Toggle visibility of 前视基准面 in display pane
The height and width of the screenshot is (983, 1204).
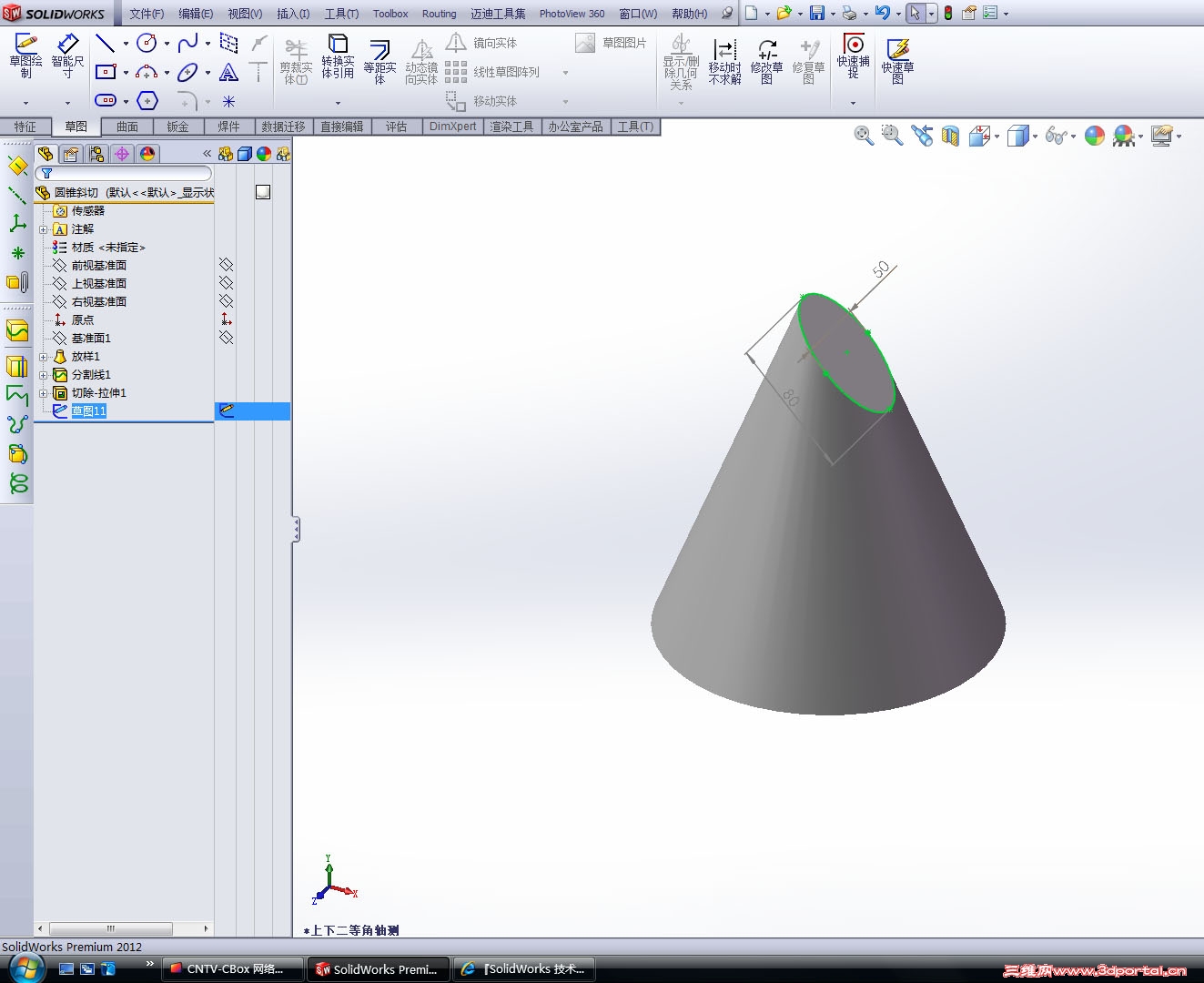tap(226, 265)
